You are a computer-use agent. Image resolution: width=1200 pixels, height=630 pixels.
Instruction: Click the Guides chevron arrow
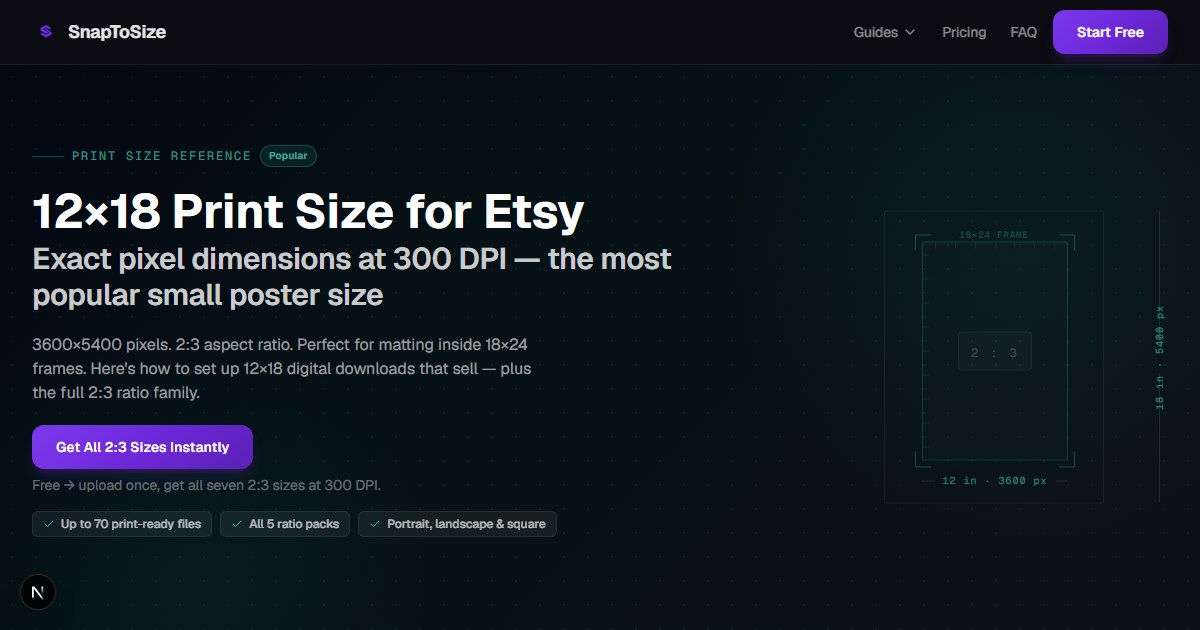click(910, 32)
